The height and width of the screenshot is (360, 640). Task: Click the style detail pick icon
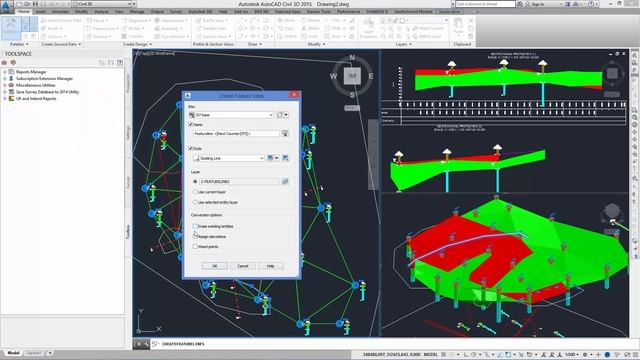point(285,158)
